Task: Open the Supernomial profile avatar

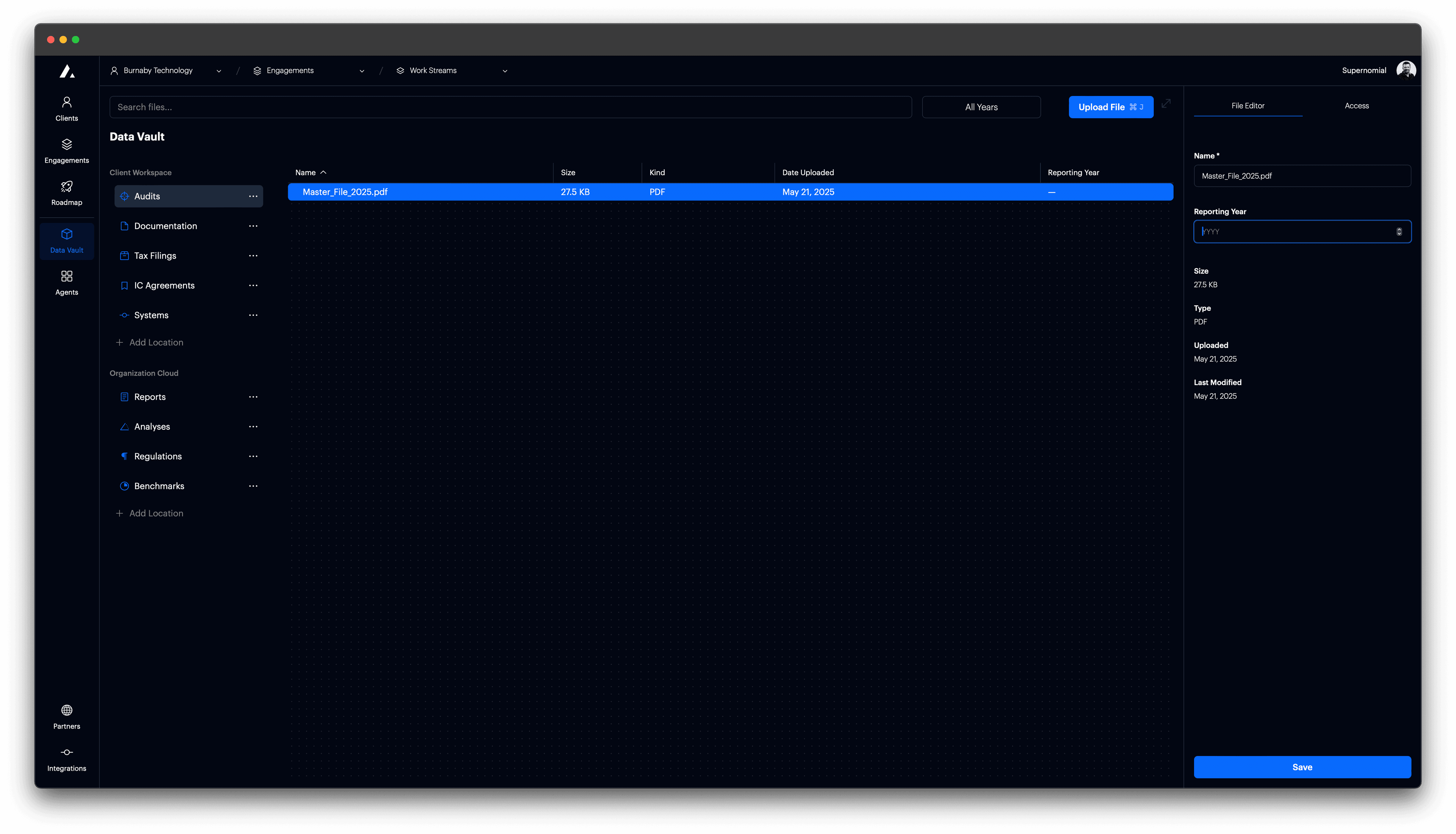Action: tap(1407, 69)
